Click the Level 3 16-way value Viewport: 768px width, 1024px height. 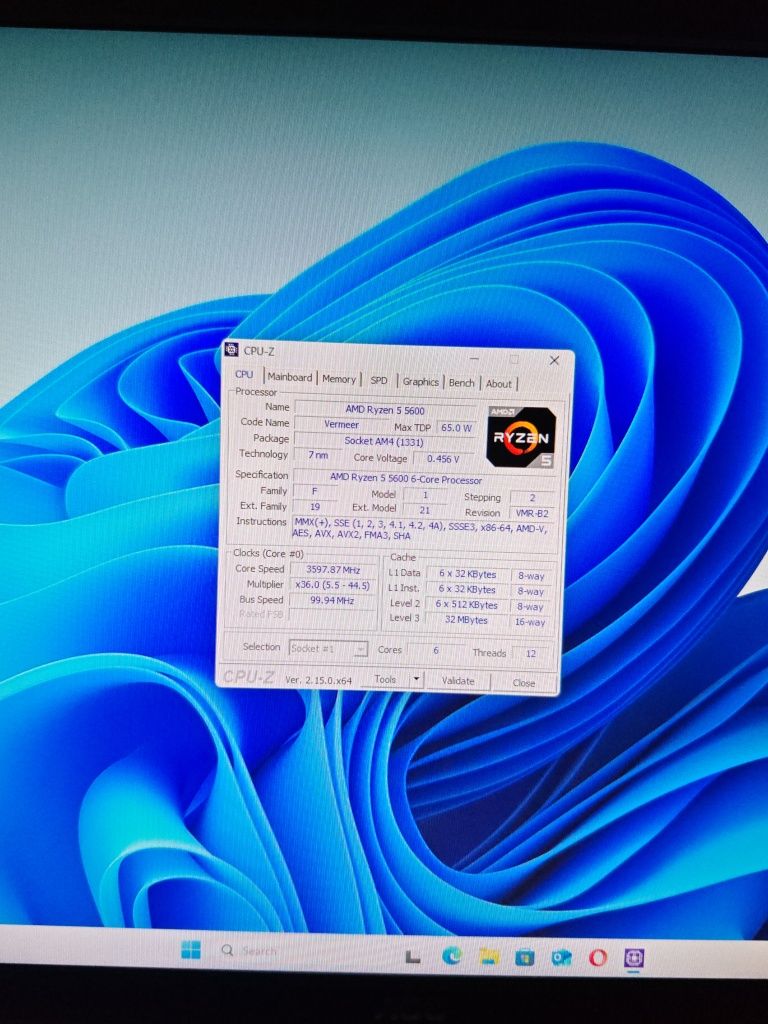click(x=529, y=622)
